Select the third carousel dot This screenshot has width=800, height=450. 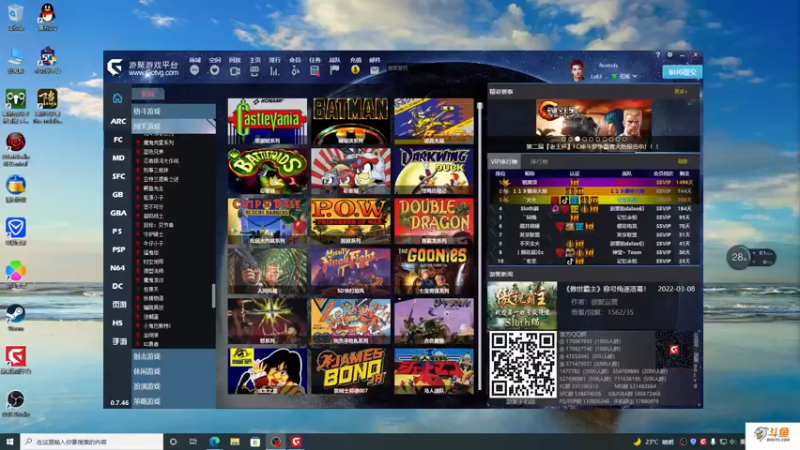pos(577,139)
